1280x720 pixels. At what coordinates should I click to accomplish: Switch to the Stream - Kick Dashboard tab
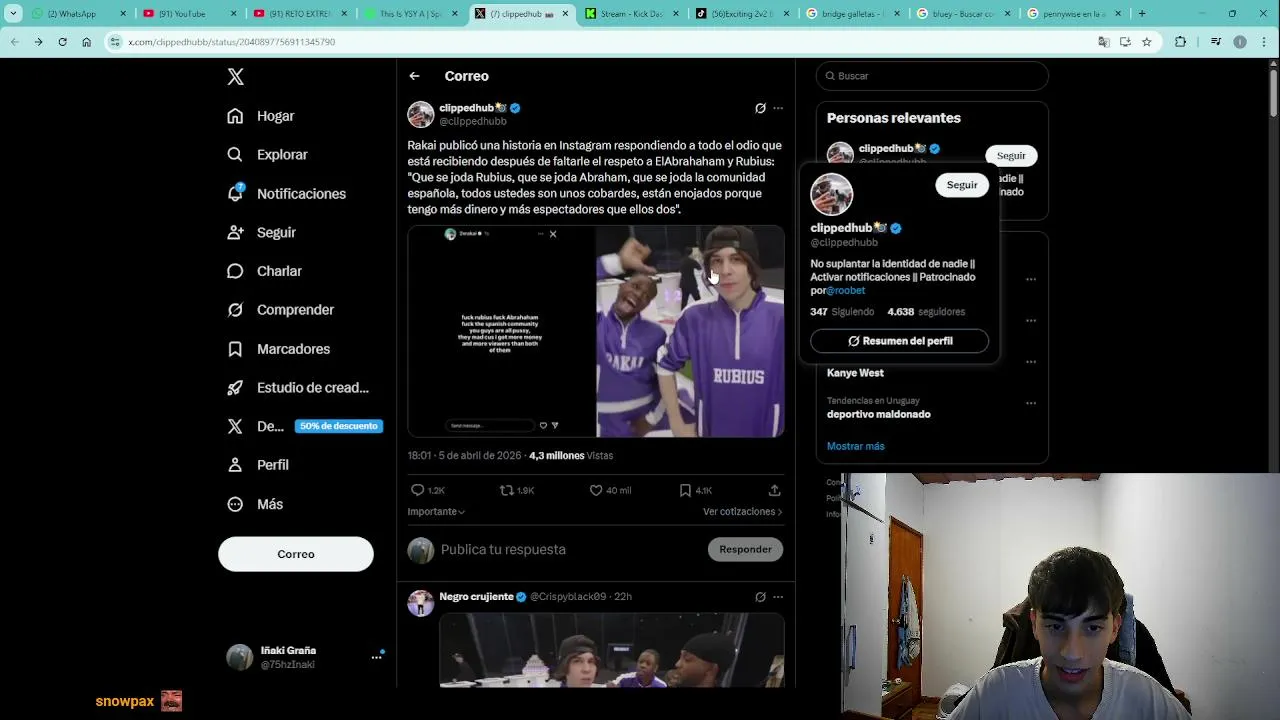click(629, 14)
